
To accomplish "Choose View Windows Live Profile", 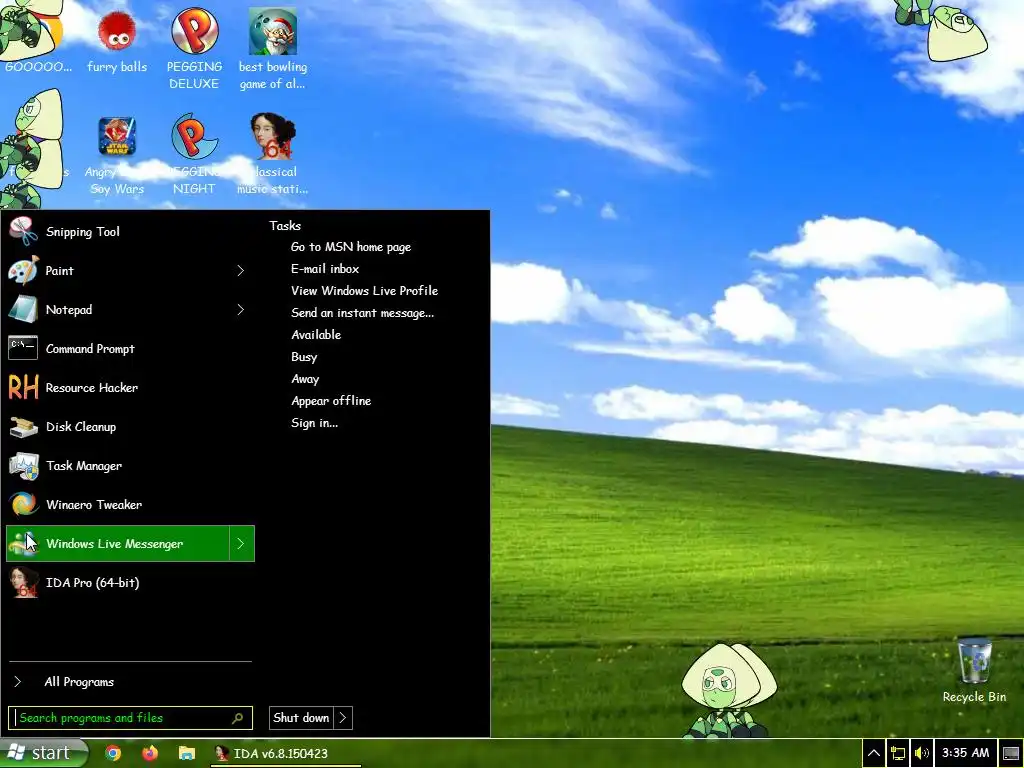I will click(x=364, y=291).
